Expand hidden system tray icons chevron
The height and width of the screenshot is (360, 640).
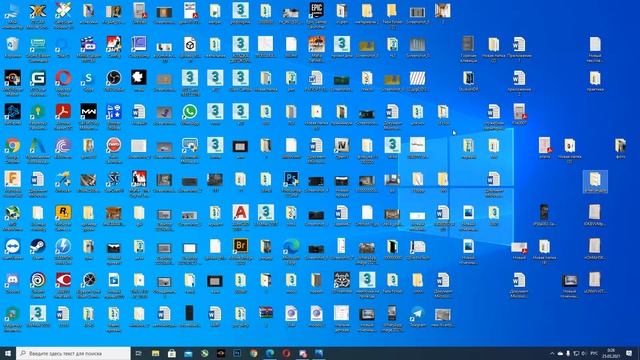coord(552,353)
